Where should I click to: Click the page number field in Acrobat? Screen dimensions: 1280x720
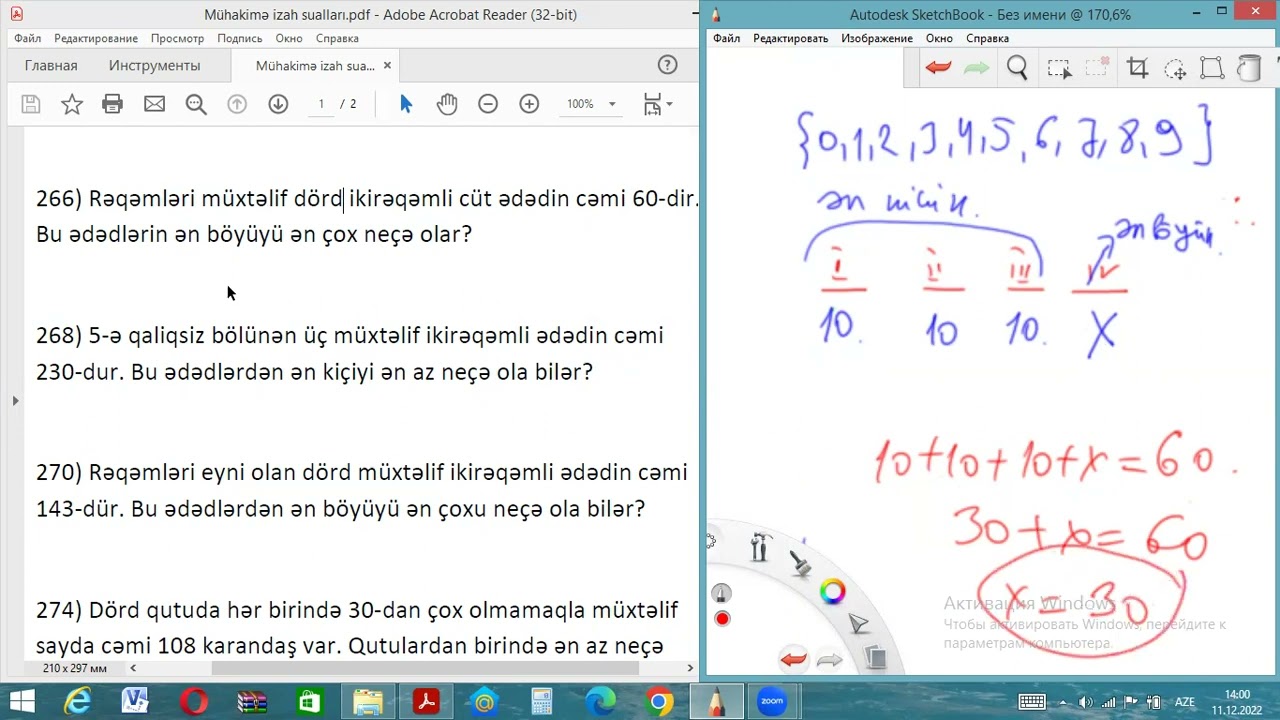click(x=321, y=104)
